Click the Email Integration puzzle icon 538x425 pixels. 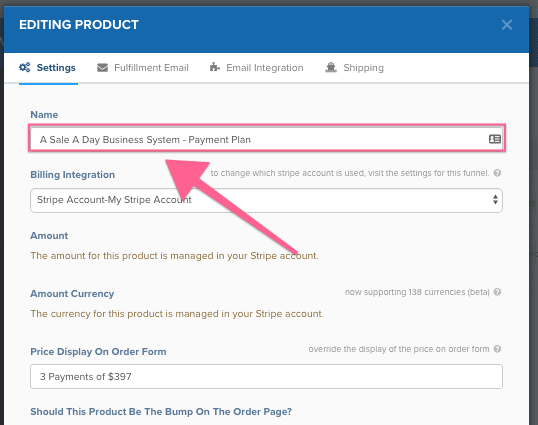click(215, 67)
